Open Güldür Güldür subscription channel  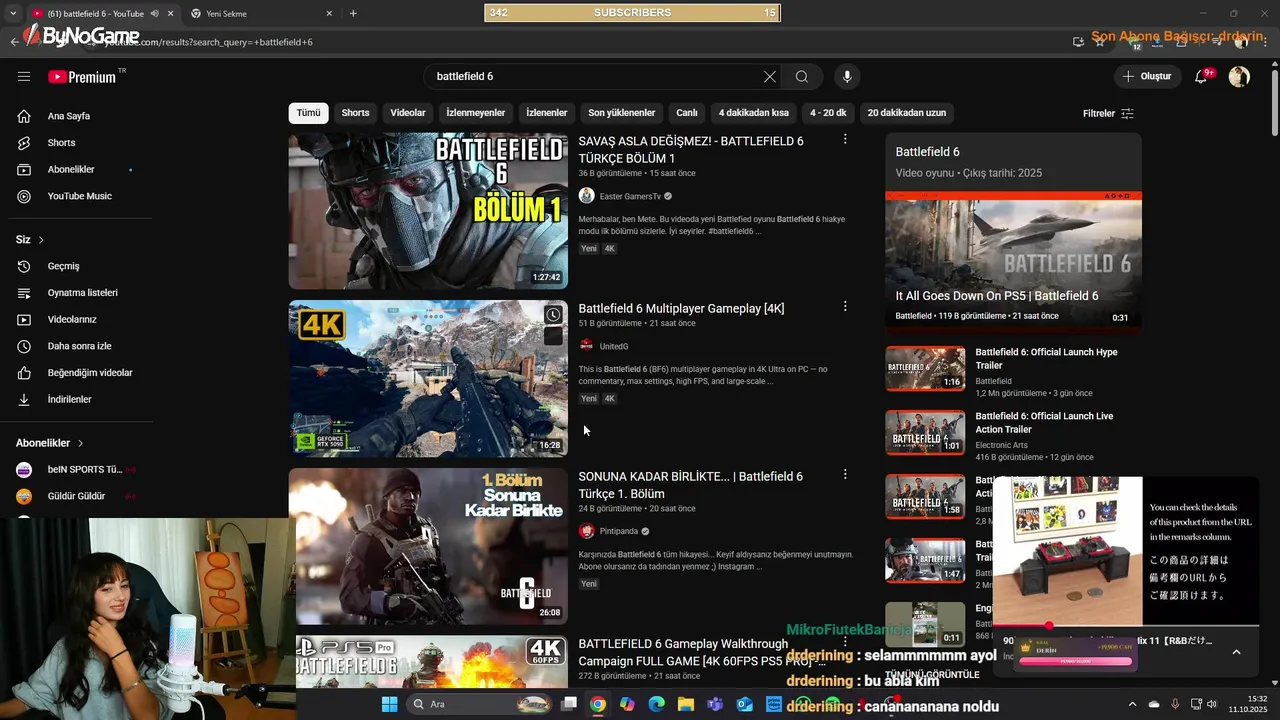pyautogui.click(x=77, y=496)
